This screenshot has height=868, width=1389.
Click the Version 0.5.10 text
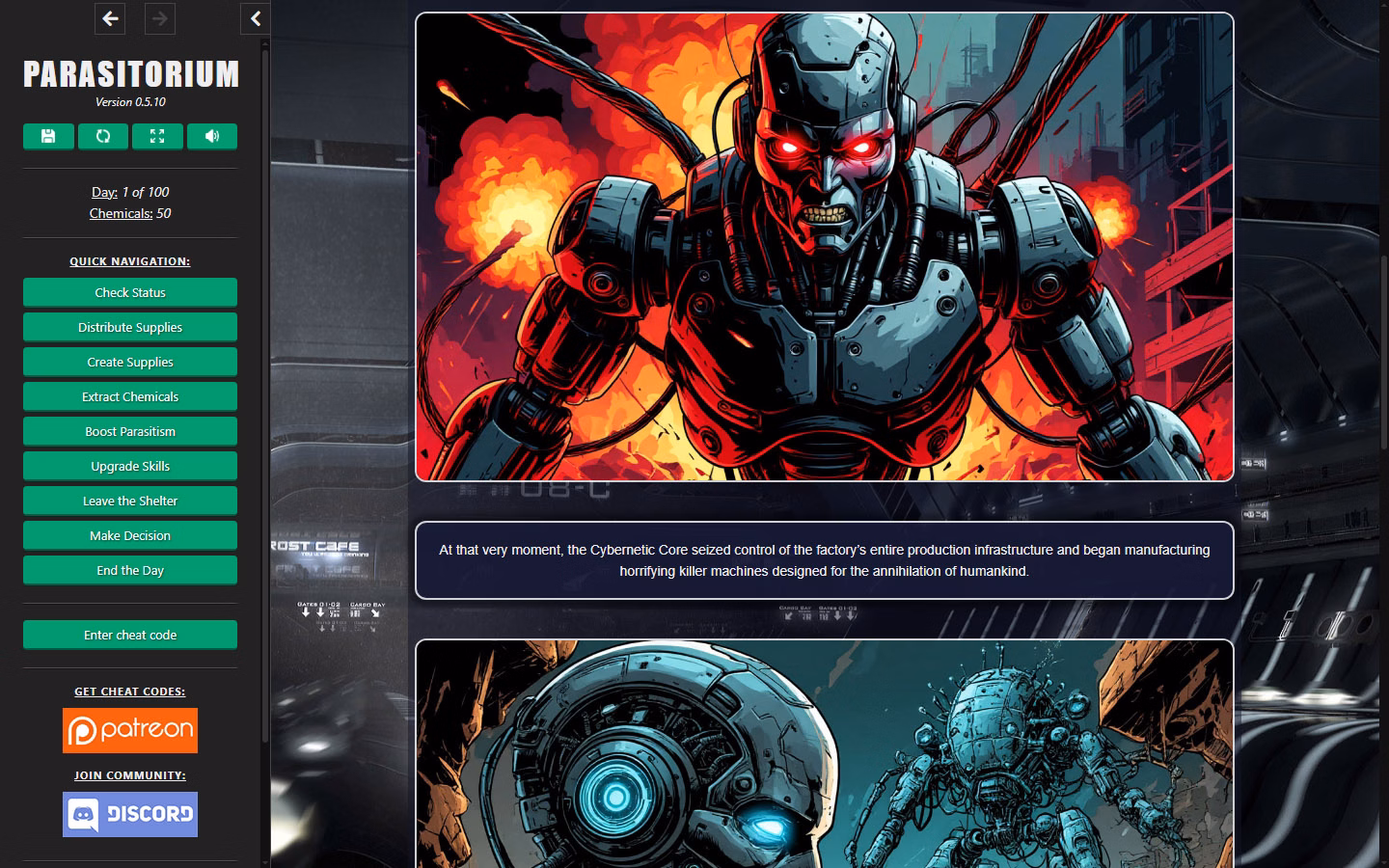(130, 102)
